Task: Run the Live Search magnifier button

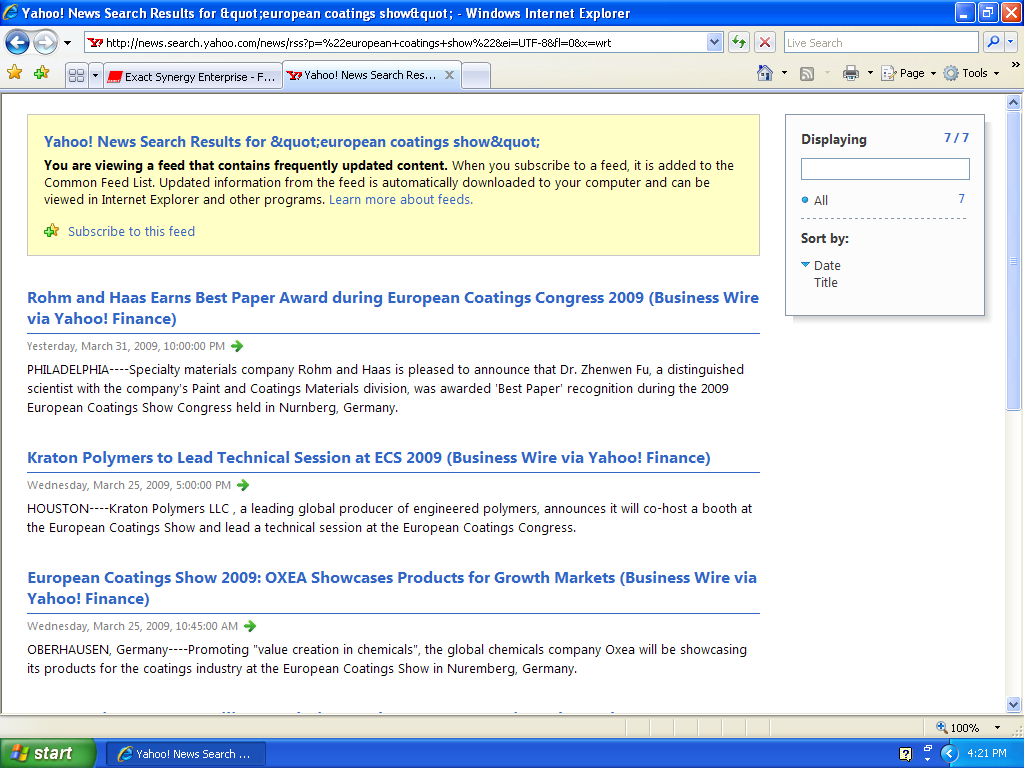Action: tap(993, 43)
